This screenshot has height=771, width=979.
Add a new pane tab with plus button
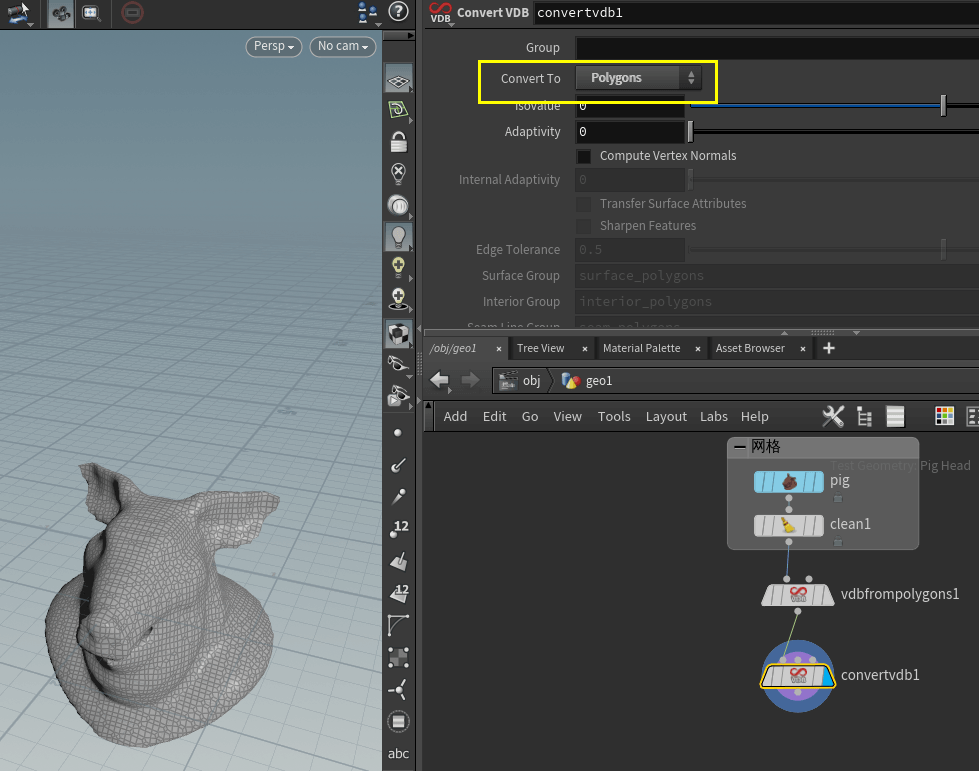click(x=828, y=348)
